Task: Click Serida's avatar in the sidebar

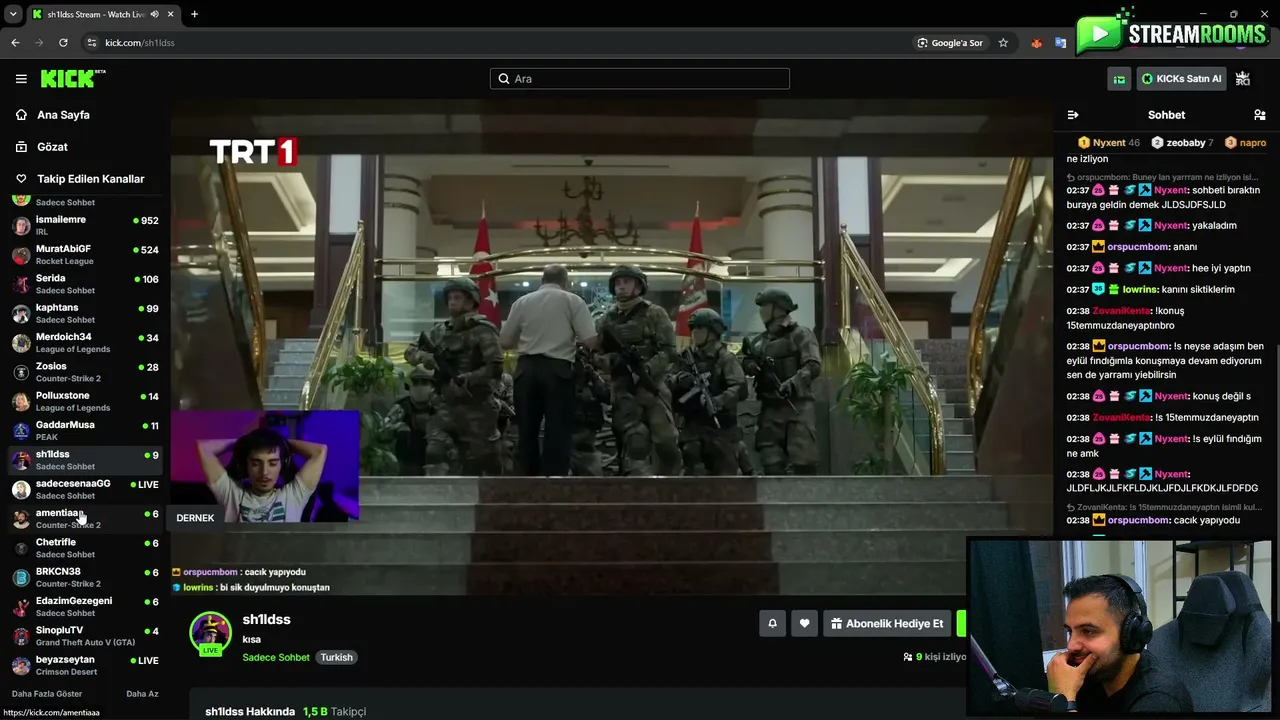Action: click(21, 284)
